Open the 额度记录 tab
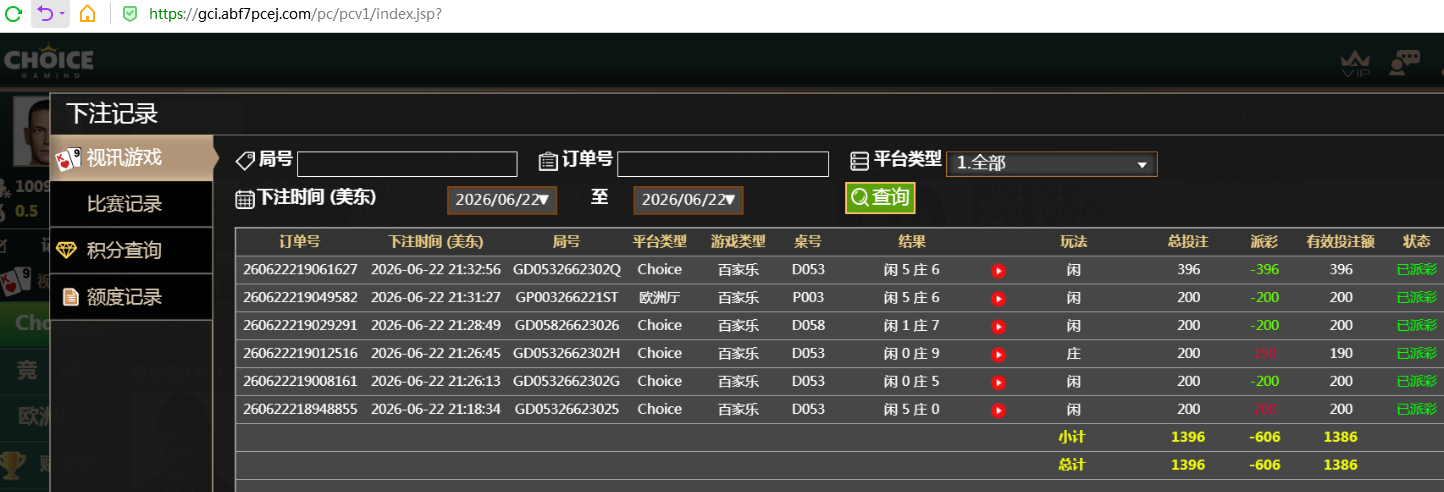 coord(132,297)
